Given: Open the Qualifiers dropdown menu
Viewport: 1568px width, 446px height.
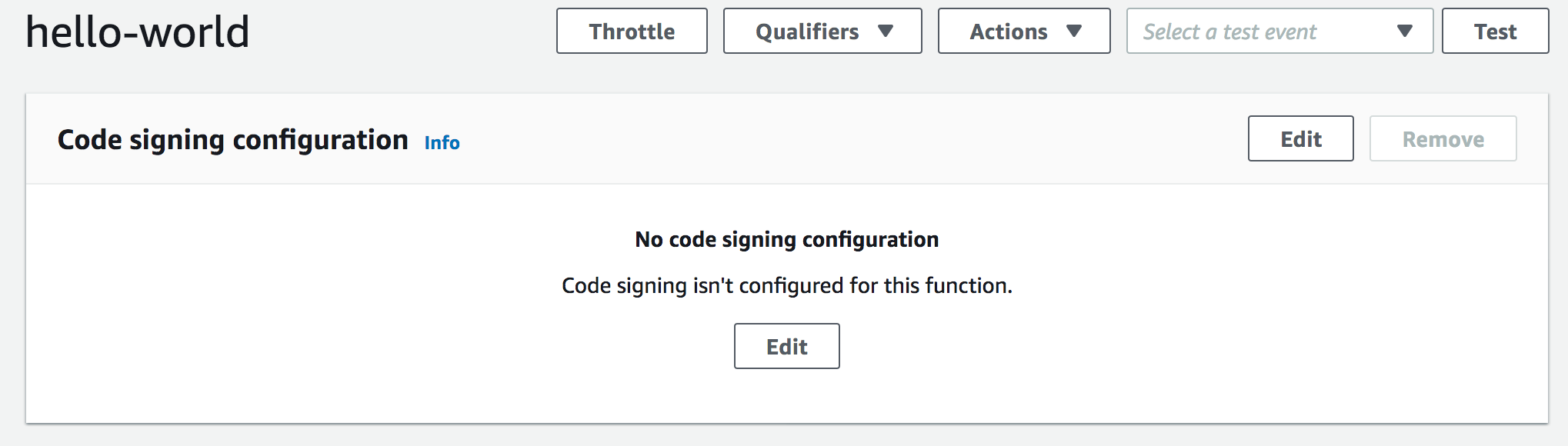Looking at the screenshot, I should 822,32.
